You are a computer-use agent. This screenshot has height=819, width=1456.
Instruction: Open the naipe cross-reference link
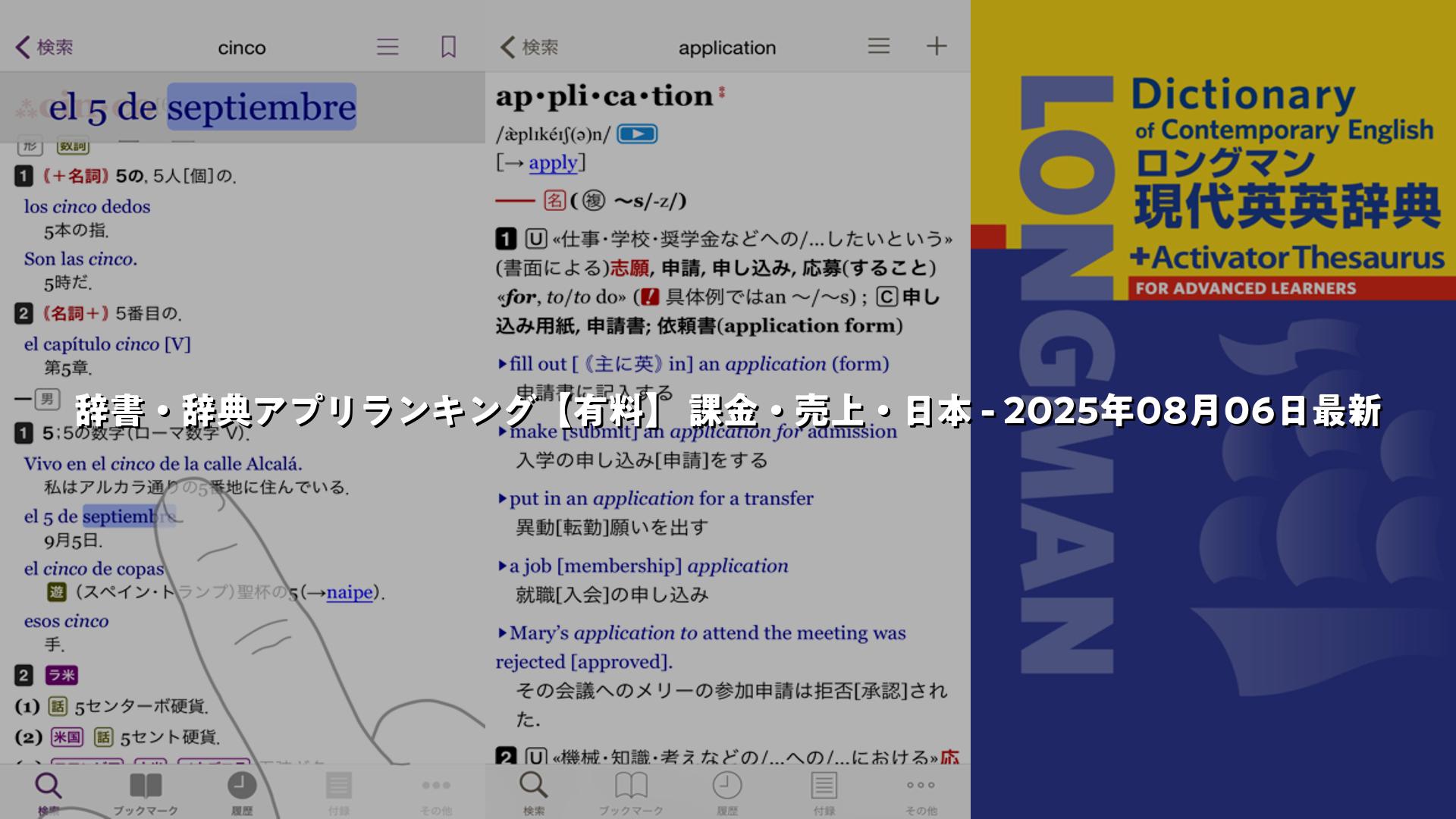350,592
